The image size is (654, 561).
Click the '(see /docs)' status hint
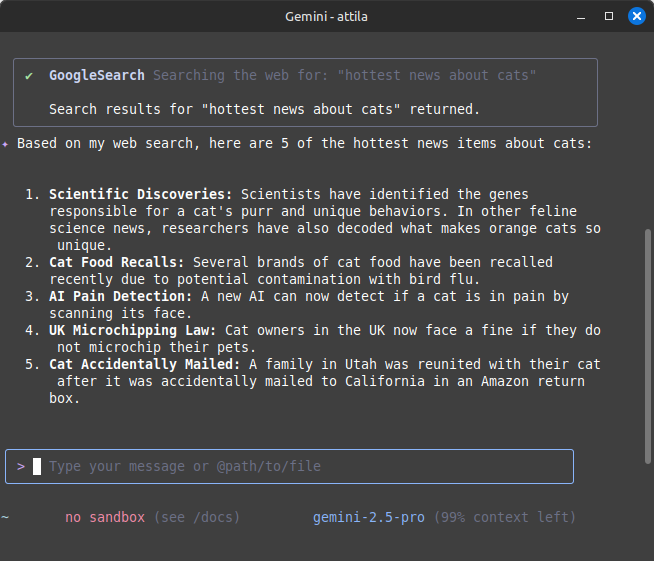(x=197, y=518)
